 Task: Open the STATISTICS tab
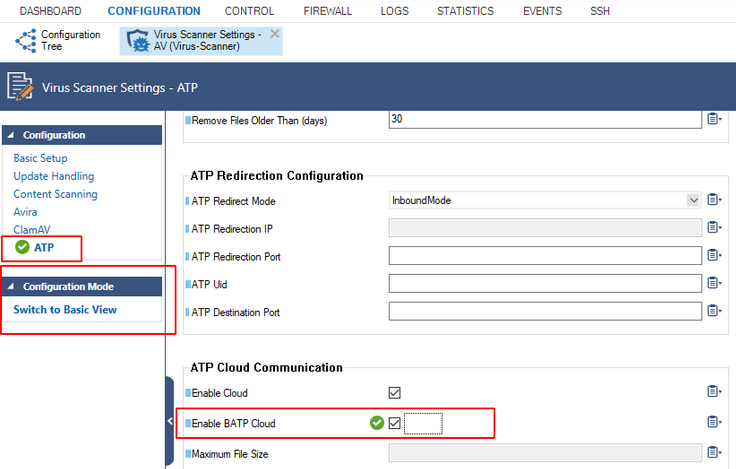(465, 11)
